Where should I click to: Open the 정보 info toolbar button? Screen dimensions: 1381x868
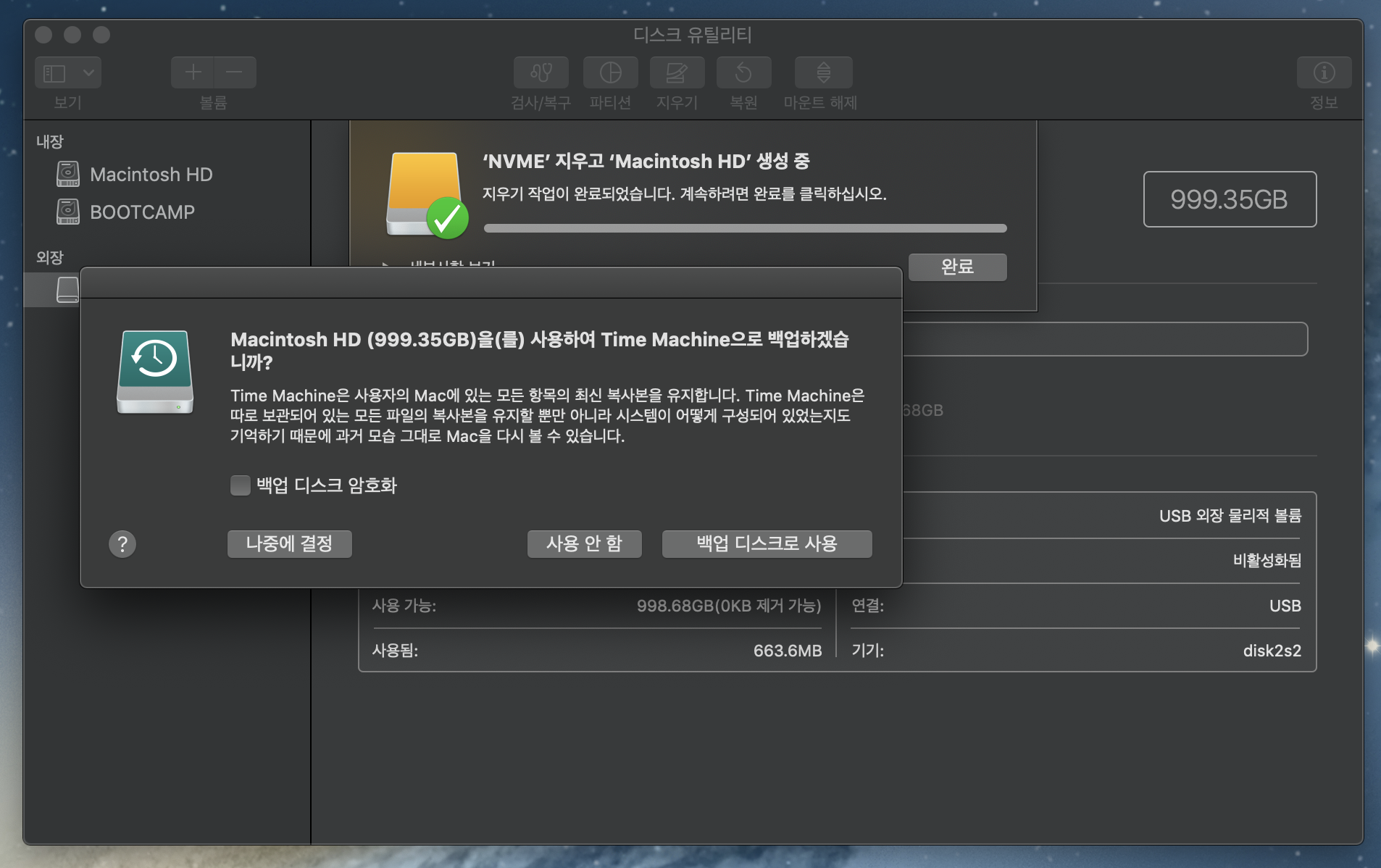[x=1324, y=72]
